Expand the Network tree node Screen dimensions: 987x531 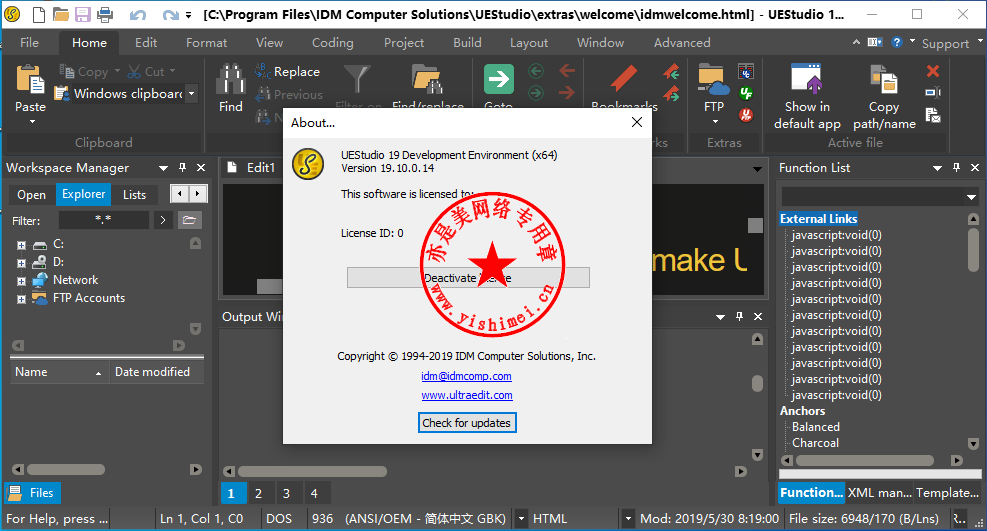[21, 281]
